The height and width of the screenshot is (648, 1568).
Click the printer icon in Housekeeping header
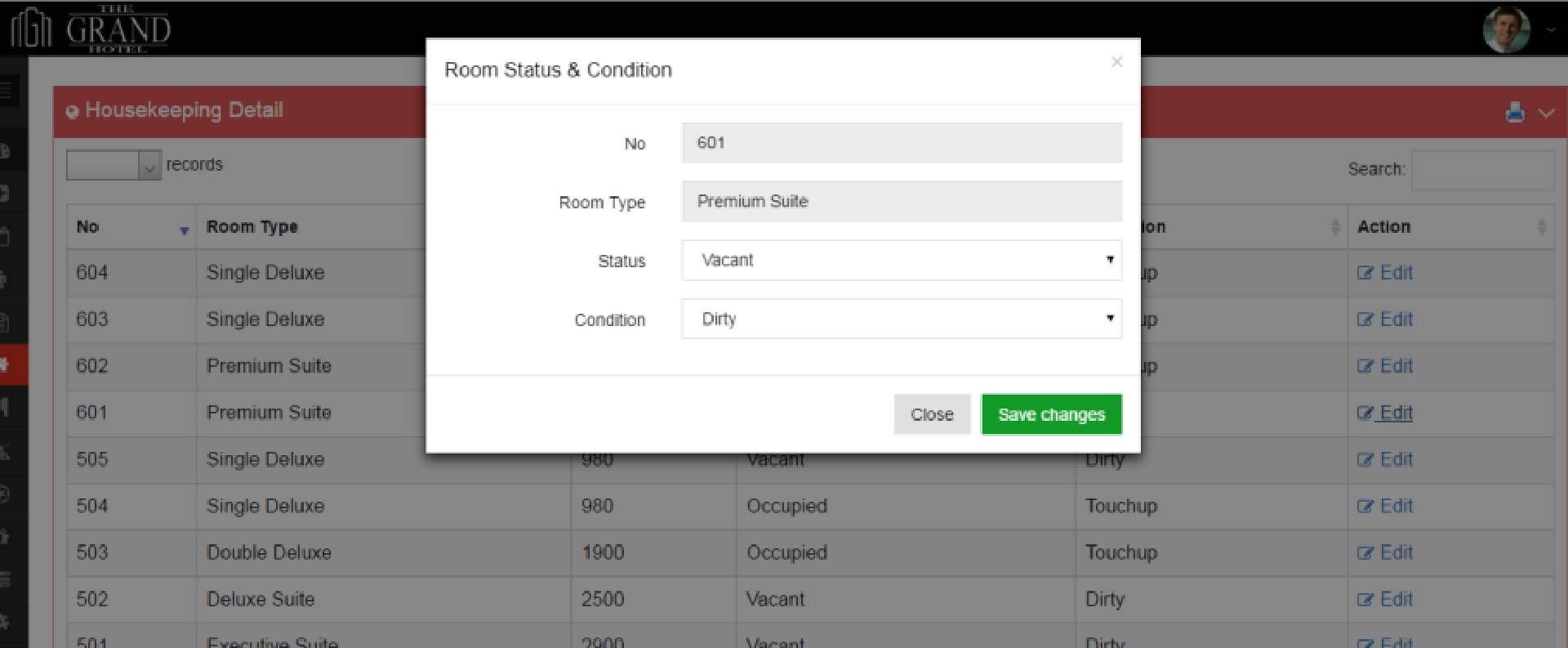tap(1515, 112)
